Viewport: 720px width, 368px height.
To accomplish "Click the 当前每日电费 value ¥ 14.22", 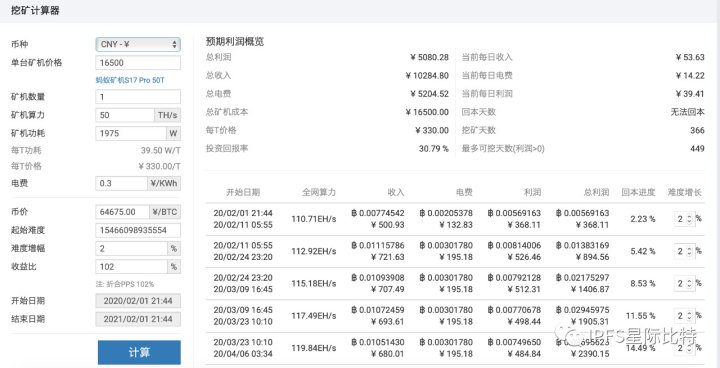I will pos(690,75).
